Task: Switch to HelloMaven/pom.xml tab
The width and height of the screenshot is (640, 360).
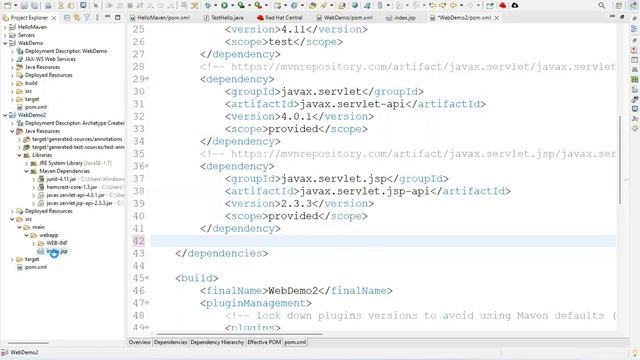Action: coord(160,18)
